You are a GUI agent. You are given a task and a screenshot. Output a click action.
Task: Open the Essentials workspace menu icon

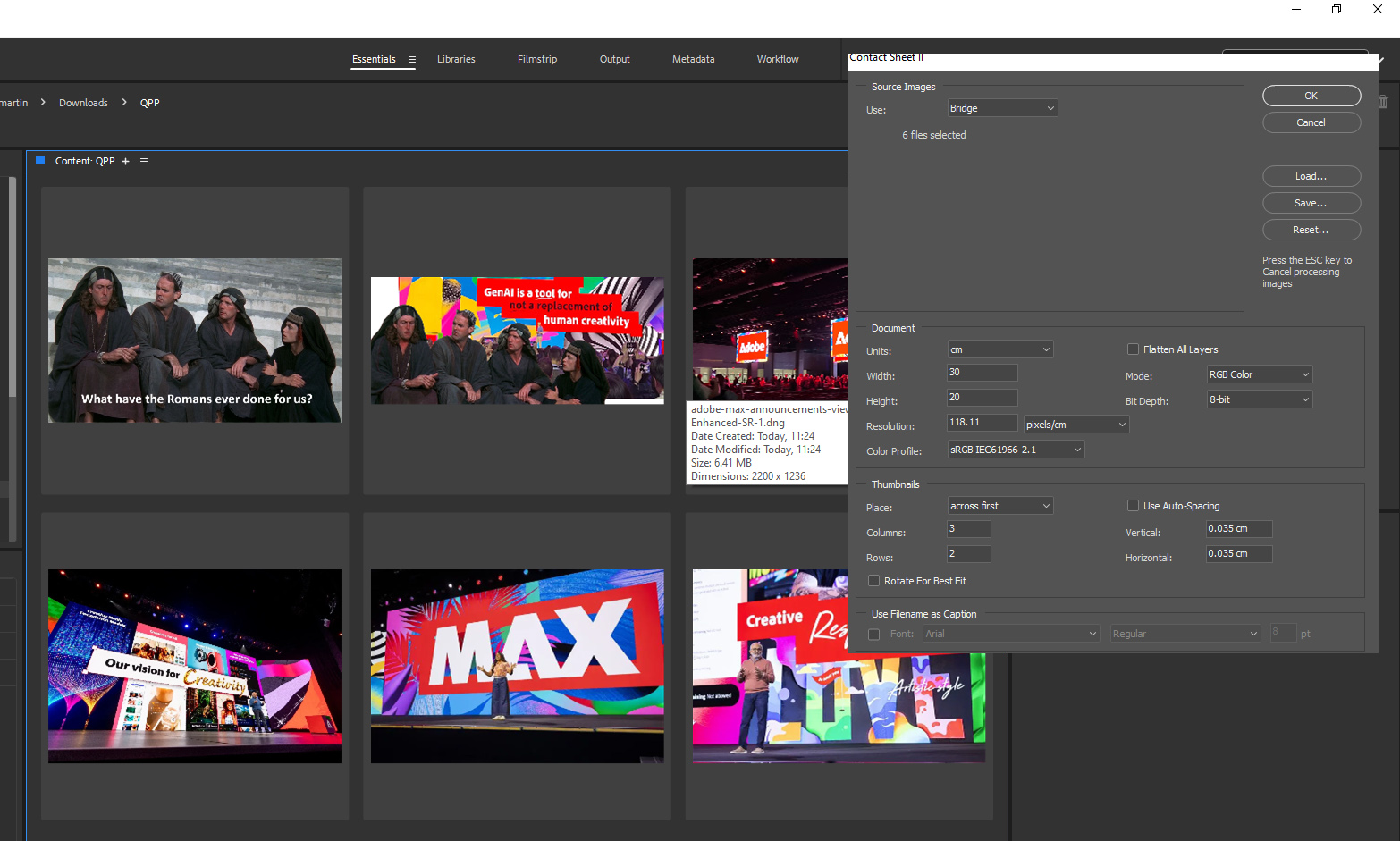[x=412, y=60]
